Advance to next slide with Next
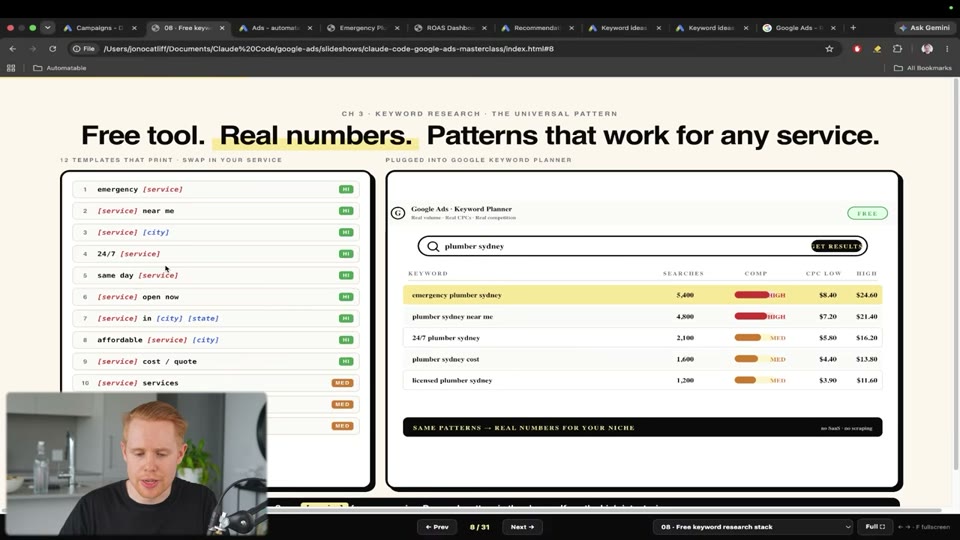The height and width of the screenshot is (540, 960). click(522, 527)
